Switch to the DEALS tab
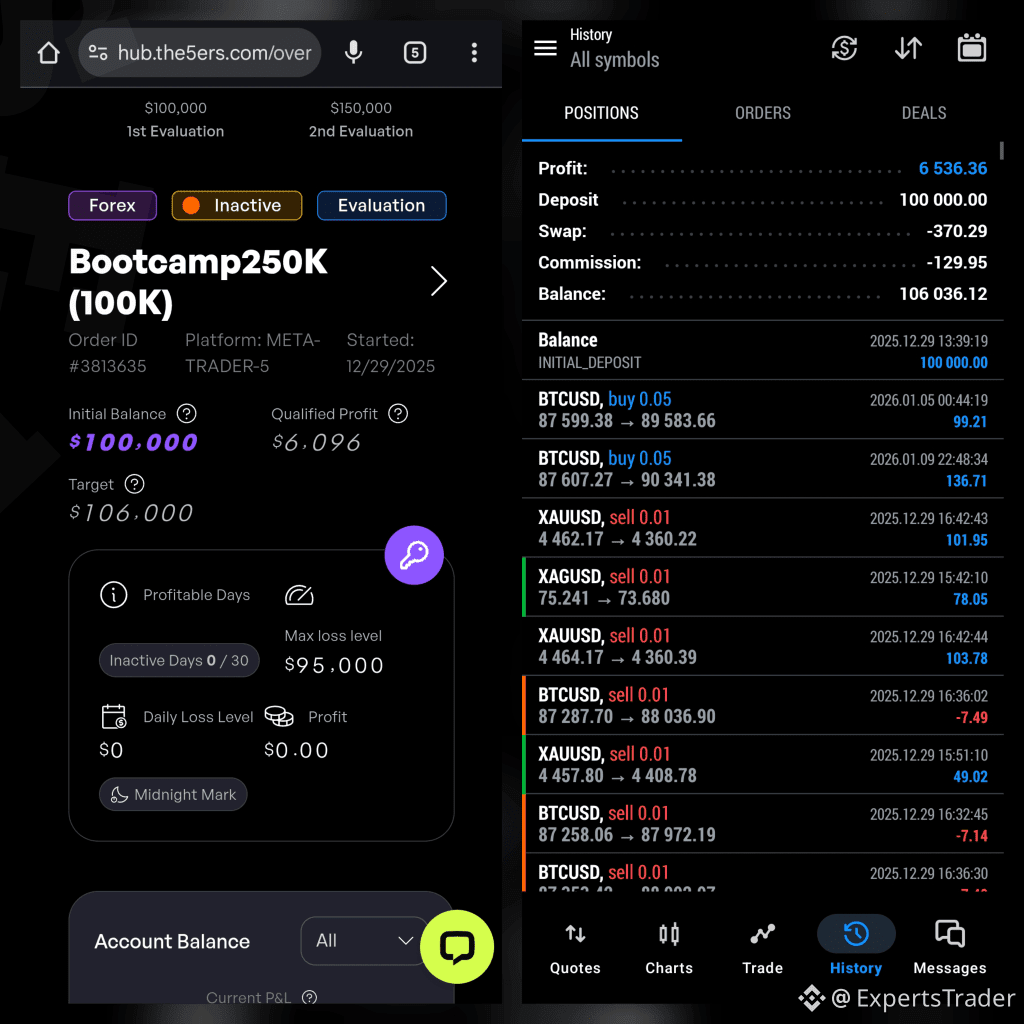The image size is (1024, 1024). pyautogui.click(x=923, y=113)
